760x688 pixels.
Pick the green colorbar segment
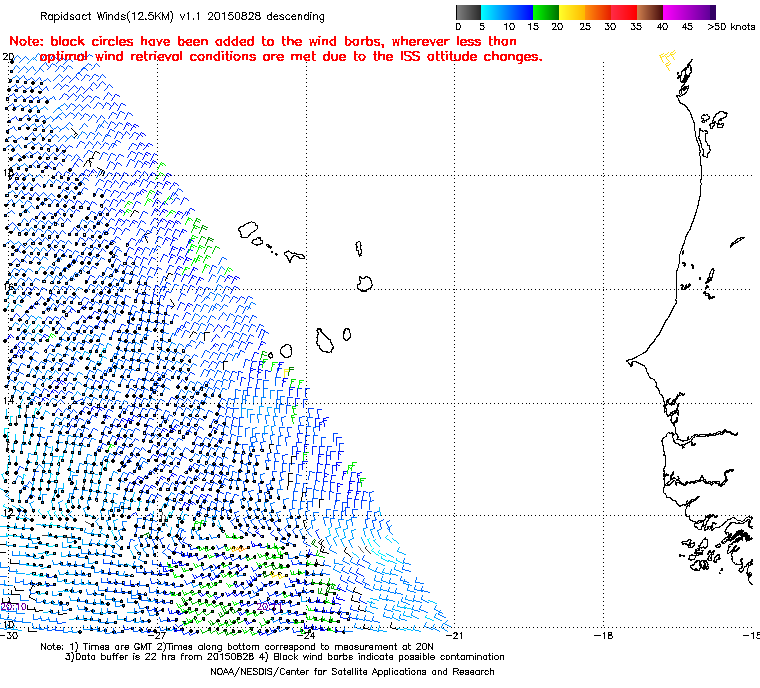pyautogui.click(x=546, y=12)
